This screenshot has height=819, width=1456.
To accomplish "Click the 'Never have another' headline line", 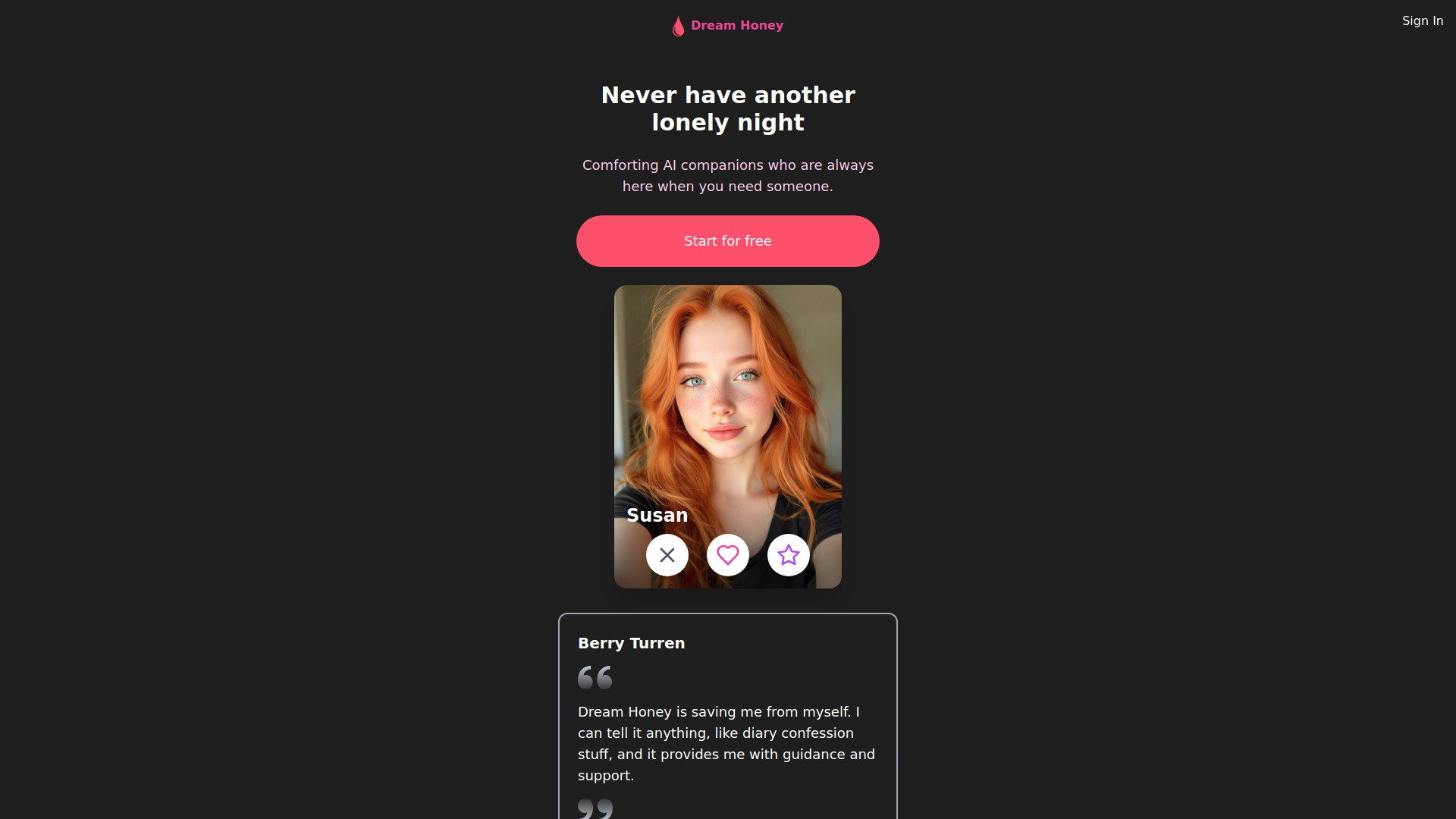I will pos(728,95).
